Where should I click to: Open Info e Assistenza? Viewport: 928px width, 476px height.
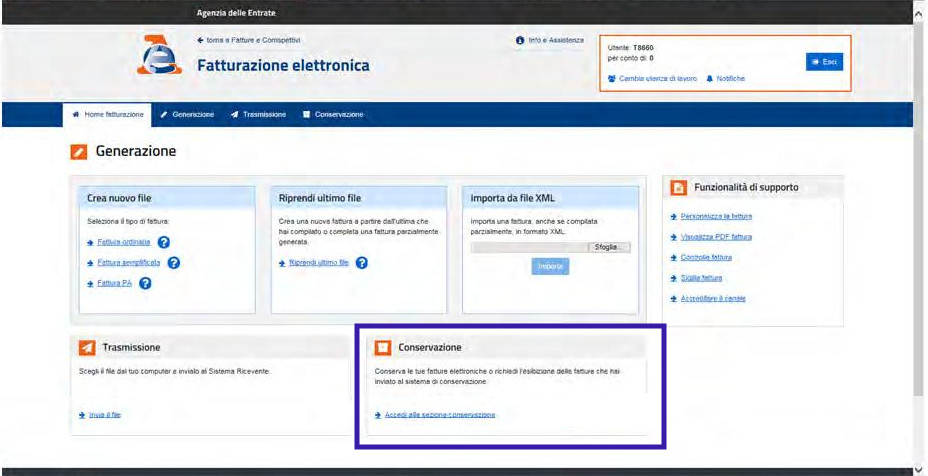coord(556,40)
